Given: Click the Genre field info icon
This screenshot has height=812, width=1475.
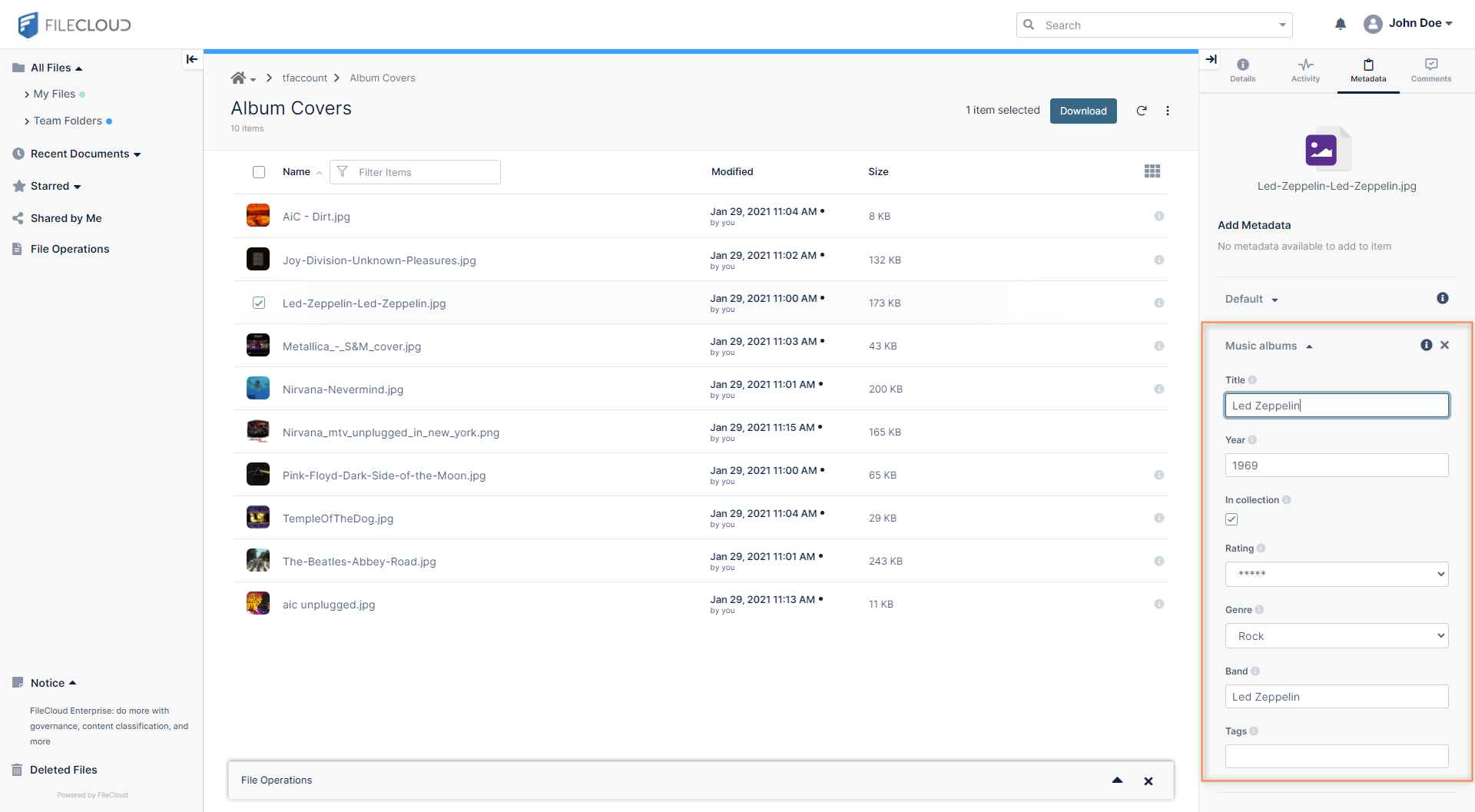Looking at the screenshot, I should (1259, 610).
